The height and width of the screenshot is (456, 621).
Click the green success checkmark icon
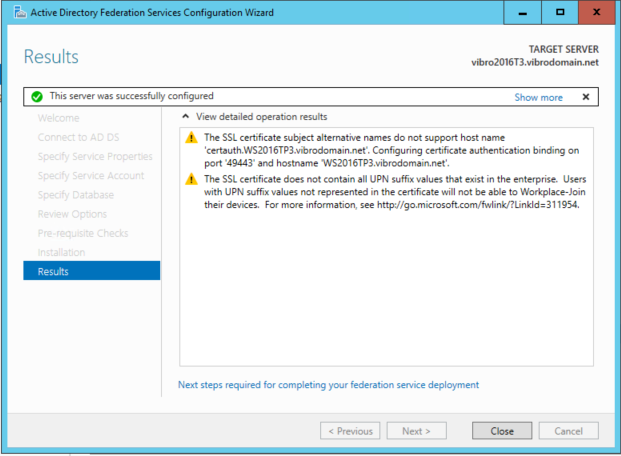coord(37,96)
